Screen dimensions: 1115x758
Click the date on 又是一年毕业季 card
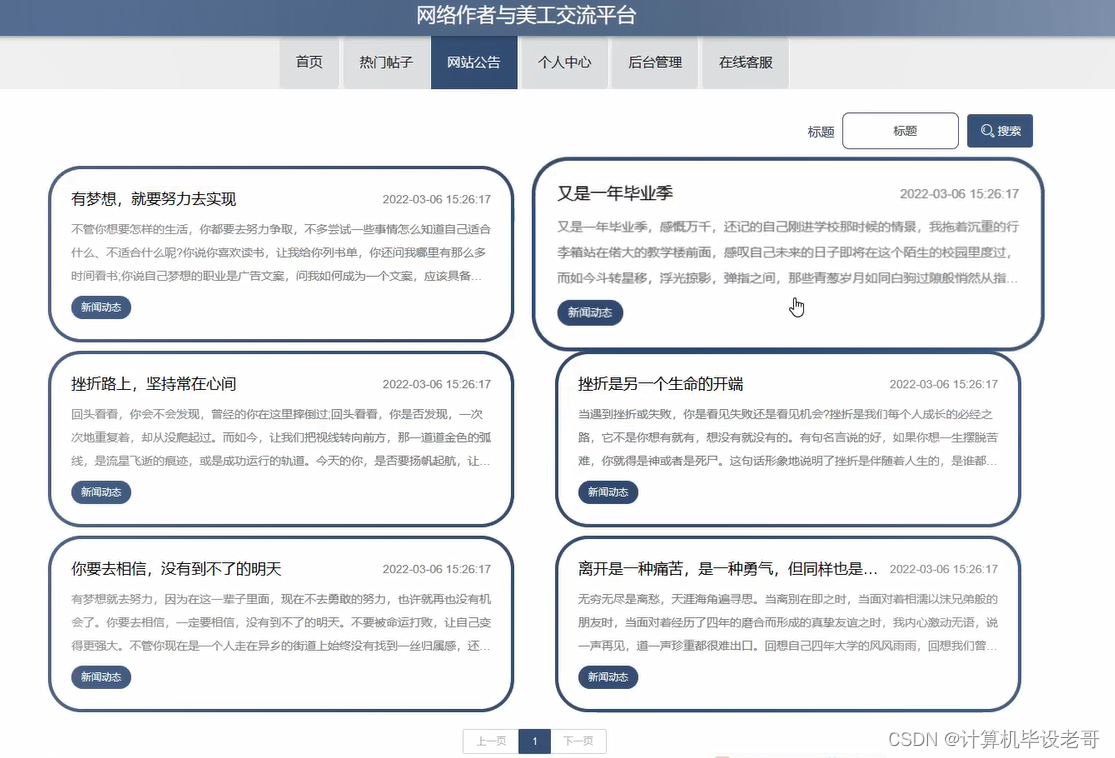[x=959, y=193]
